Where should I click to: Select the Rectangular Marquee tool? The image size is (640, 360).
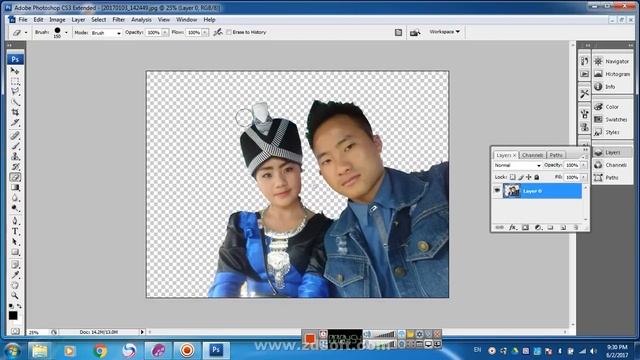(15, 81)
